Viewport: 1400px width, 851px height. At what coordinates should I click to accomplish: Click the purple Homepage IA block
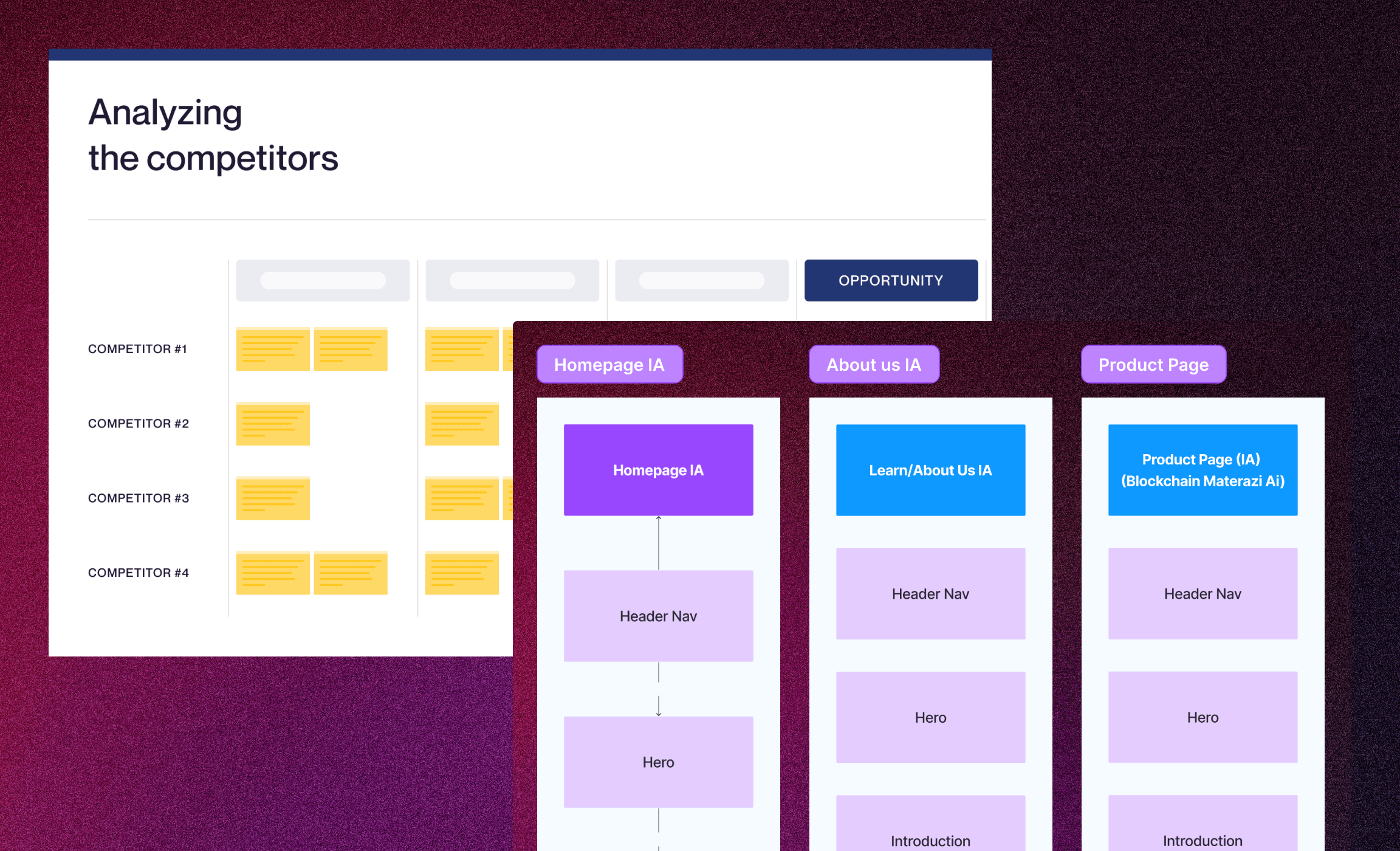click(x=658, y=470)
